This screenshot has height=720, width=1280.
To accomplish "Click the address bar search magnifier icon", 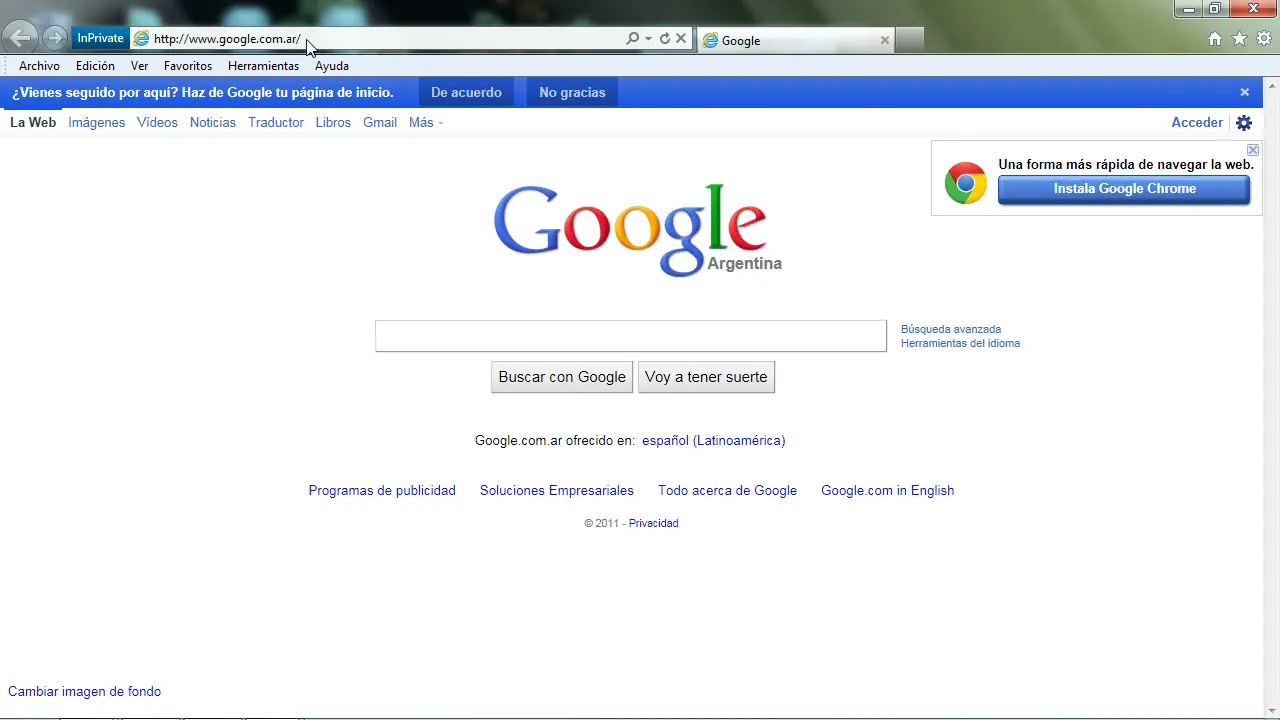I will [632, 39].
